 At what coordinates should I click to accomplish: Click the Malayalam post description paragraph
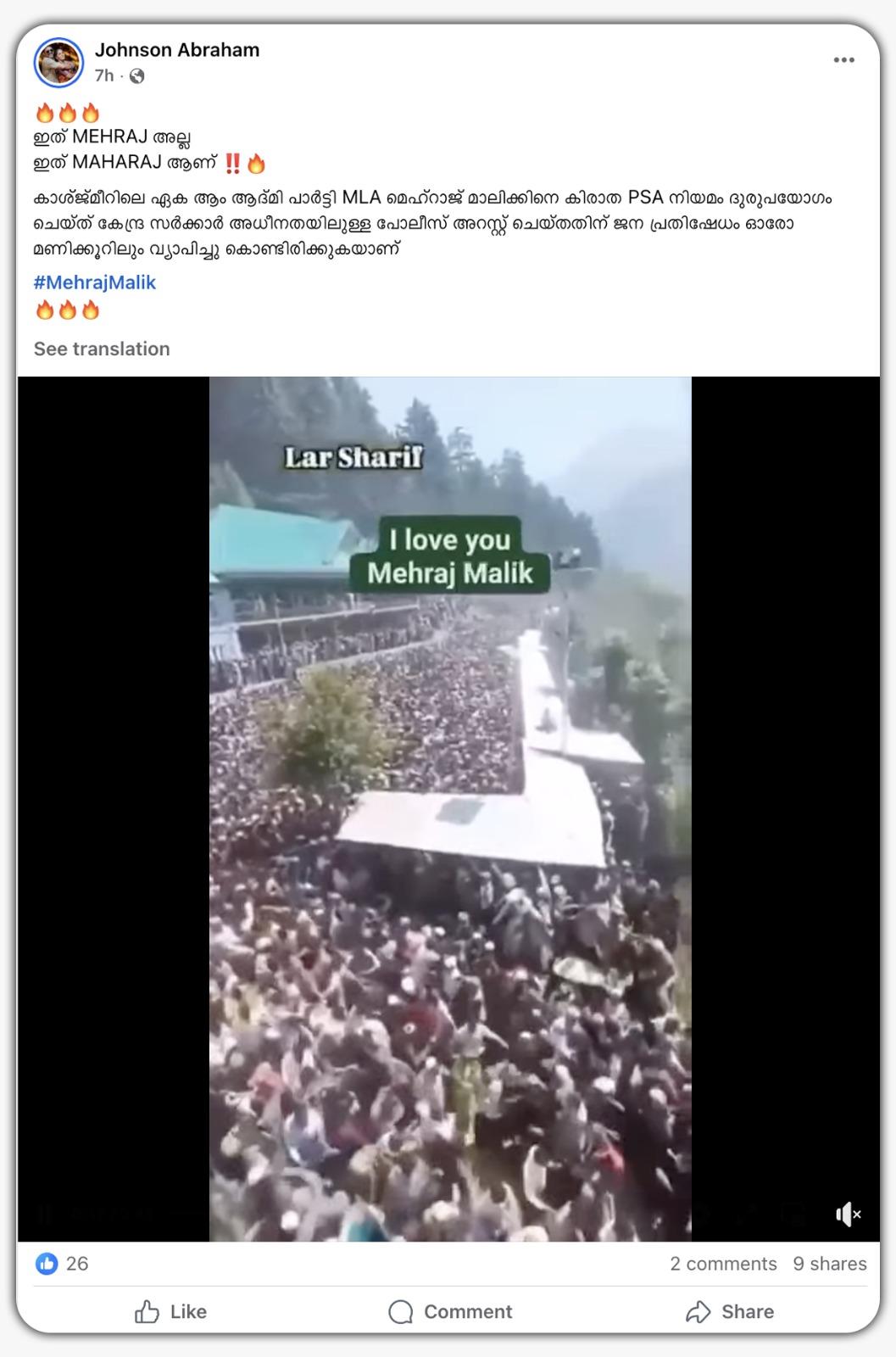[432, 224]
